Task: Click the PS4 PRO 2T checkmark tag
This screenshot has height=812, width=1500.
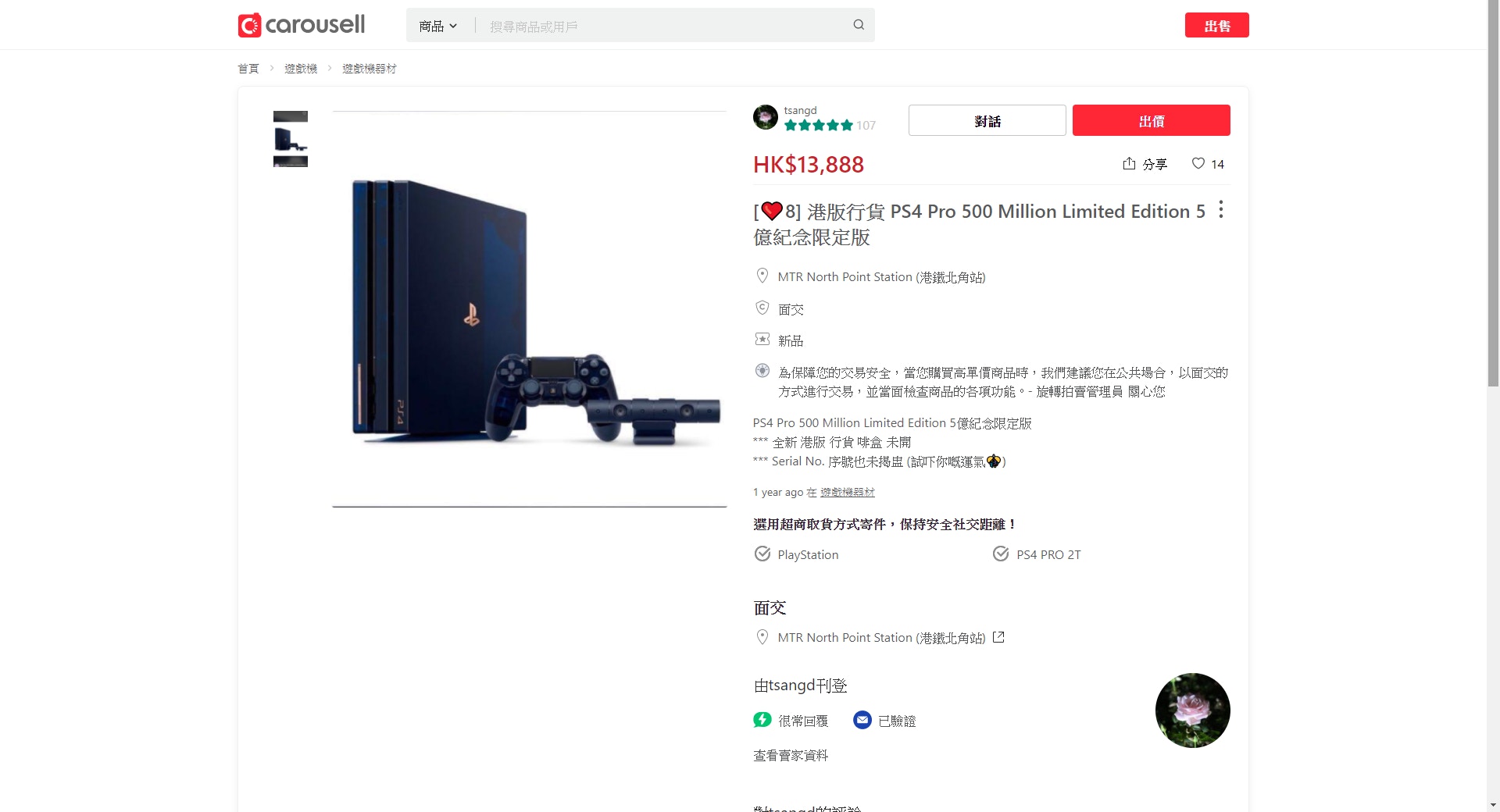Action: tap(1037, 554)
